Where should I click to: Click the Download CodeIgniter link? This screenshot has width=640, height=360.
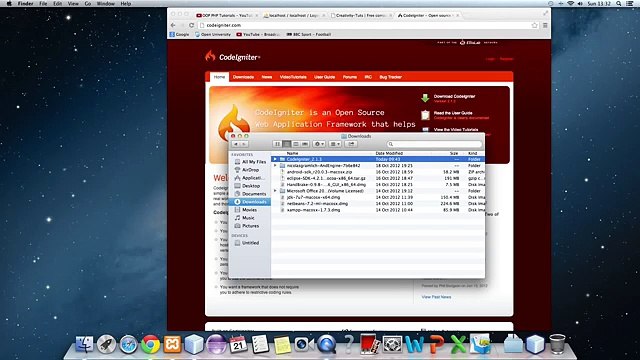[454, 97]
